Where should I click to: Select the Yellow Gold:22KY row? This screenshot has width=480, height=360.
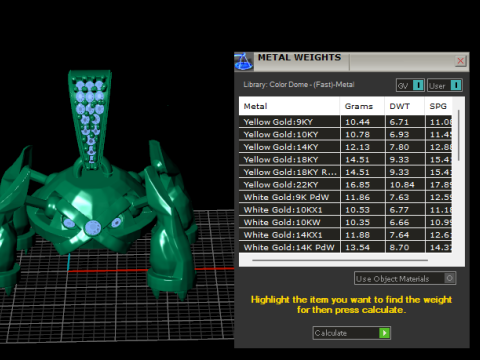click(x=345, y=185)
